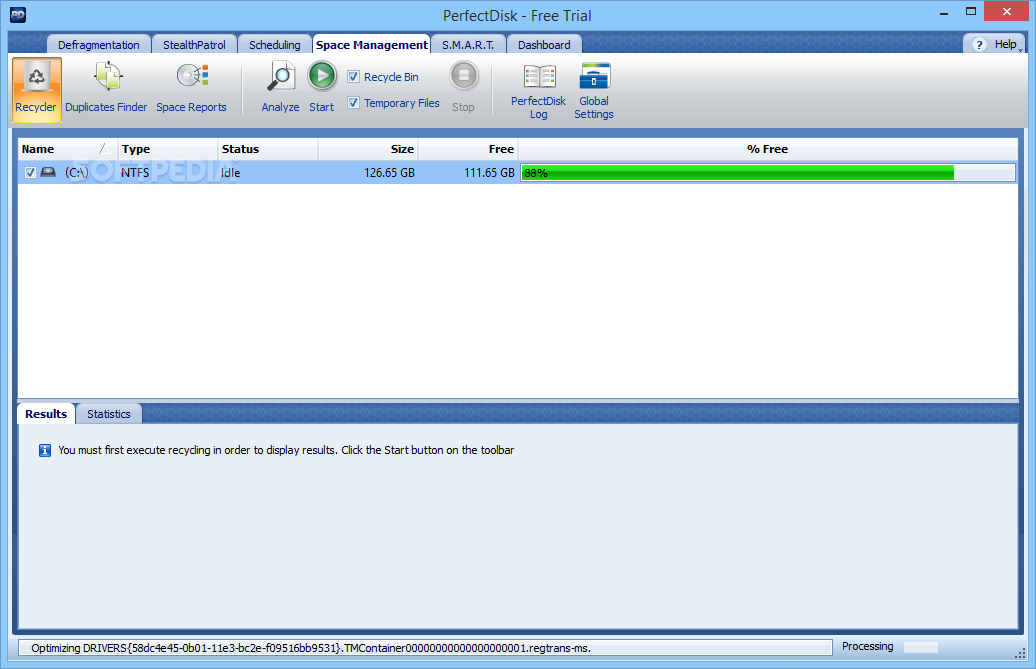
Task: Go to the Scheduling tab
Action: [x=274, y=45]
